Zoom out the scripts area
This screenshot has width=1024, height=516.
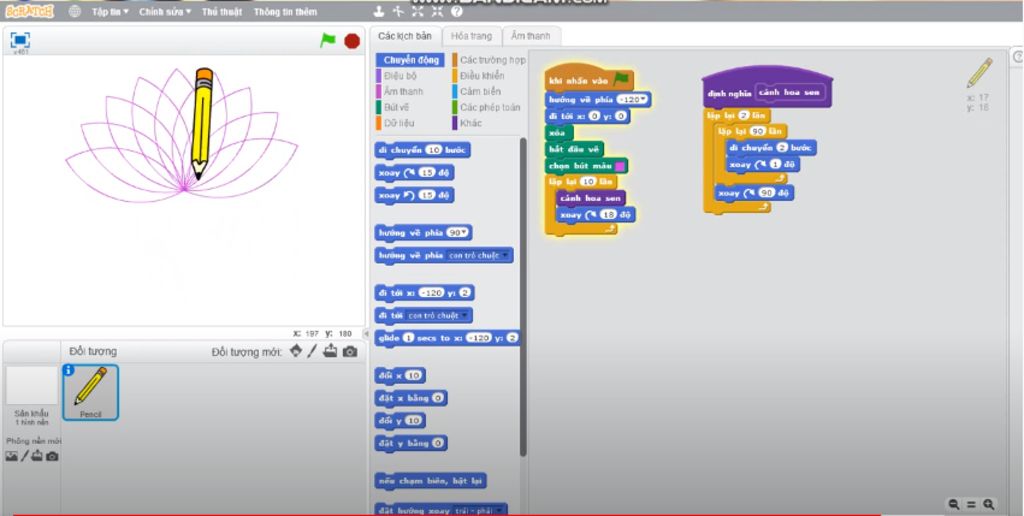point(954,504)
